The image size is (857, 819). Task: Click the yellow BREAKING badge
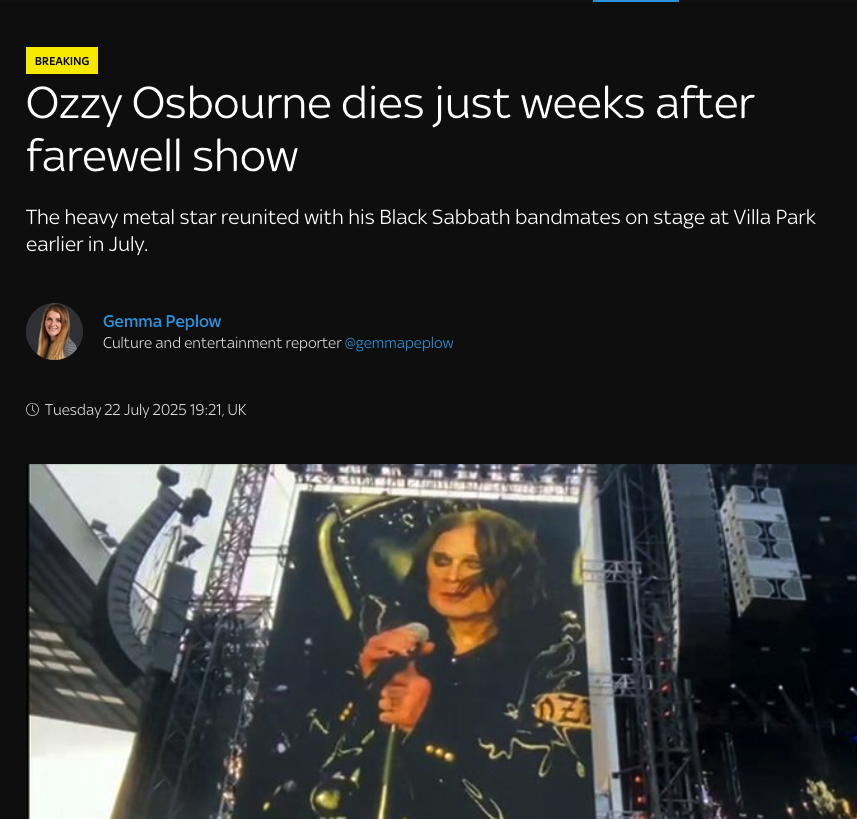point(62,61)
